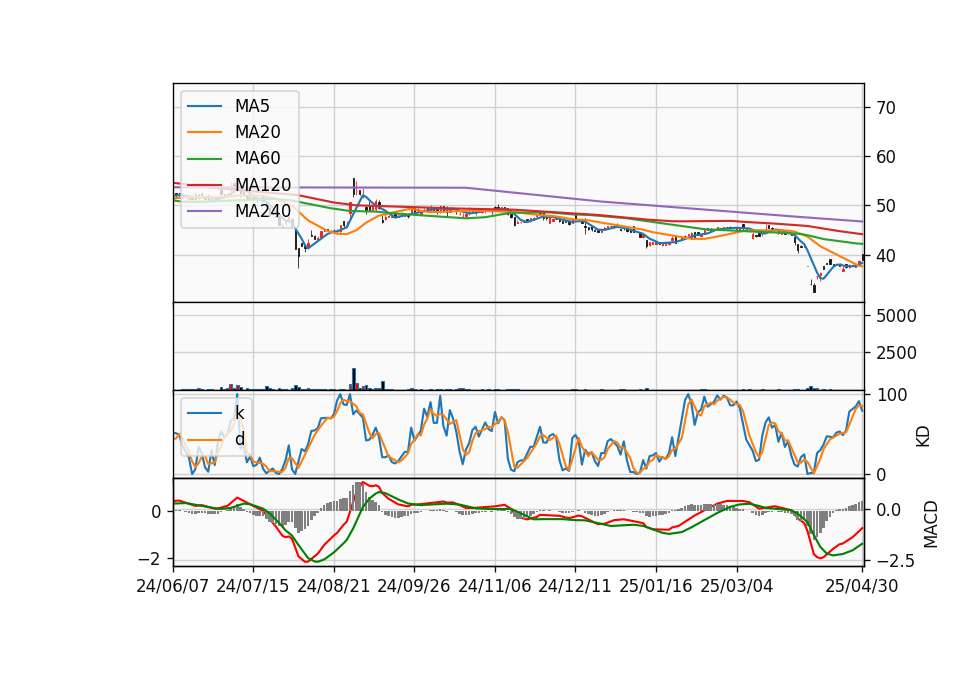Click the orange MA20 legend line sample
Image resolution: width=960 pixels, height=690 pixels.
pyautogui.click(x=204, y=132)
